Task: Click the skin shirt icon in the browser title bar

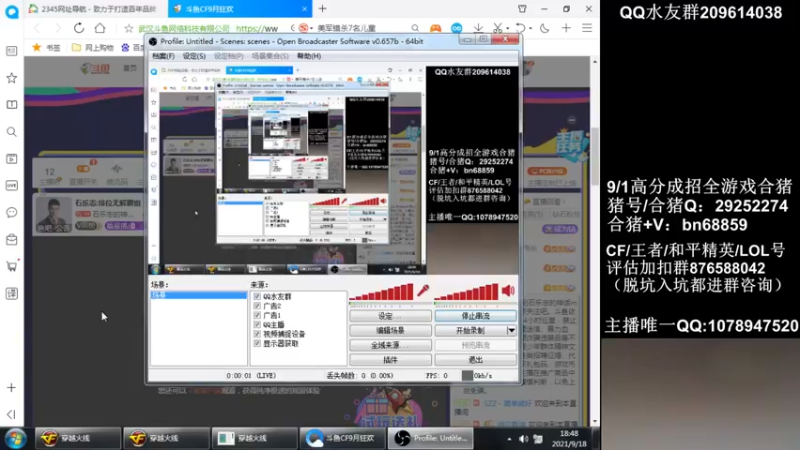Action: coord(522,9)
